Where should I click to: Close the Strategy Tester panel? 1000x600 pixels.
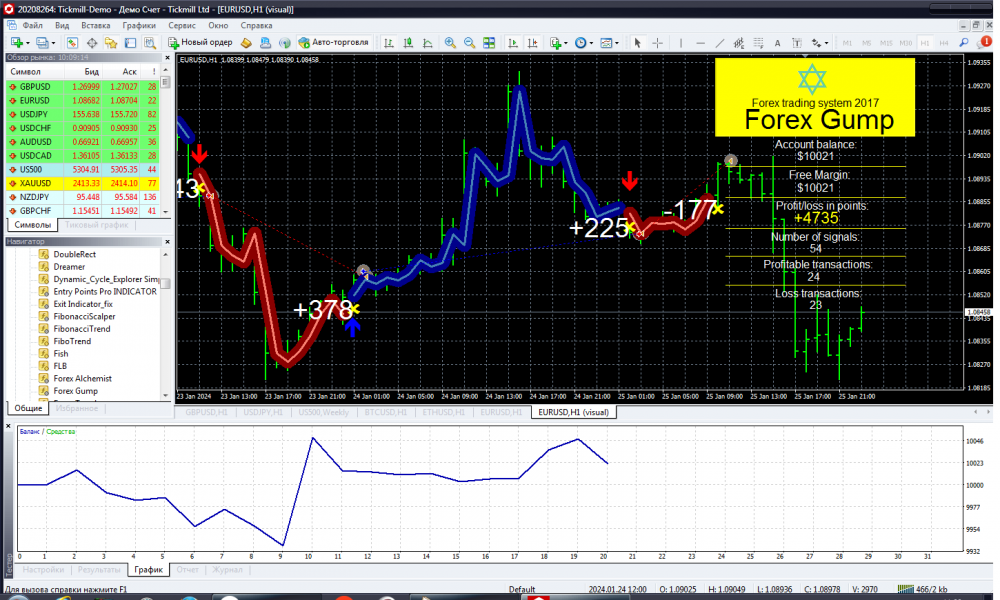tap(8, 427)
